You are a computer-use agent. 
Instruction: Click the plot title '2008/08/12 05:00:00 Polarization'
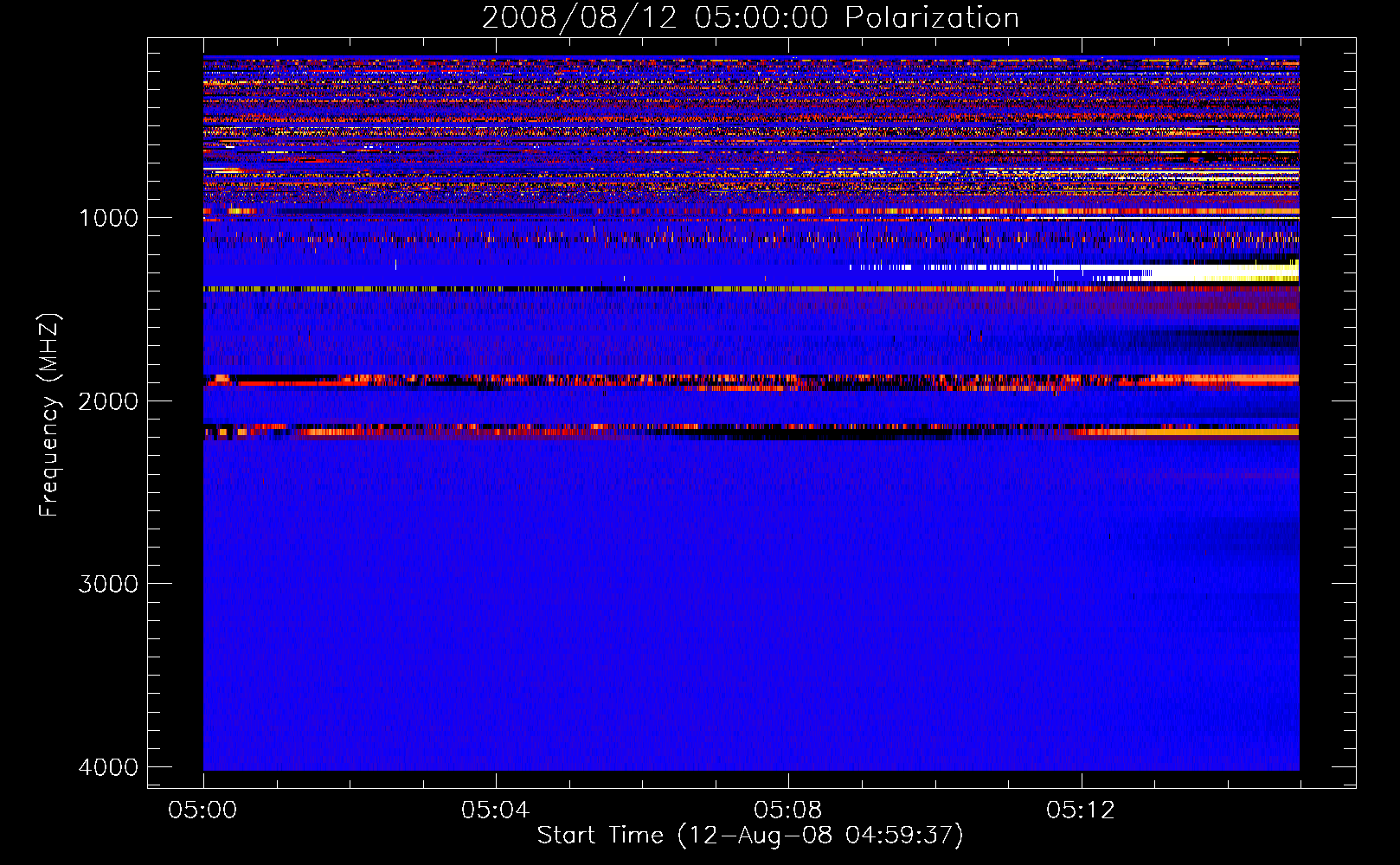[x=750, y=17]
